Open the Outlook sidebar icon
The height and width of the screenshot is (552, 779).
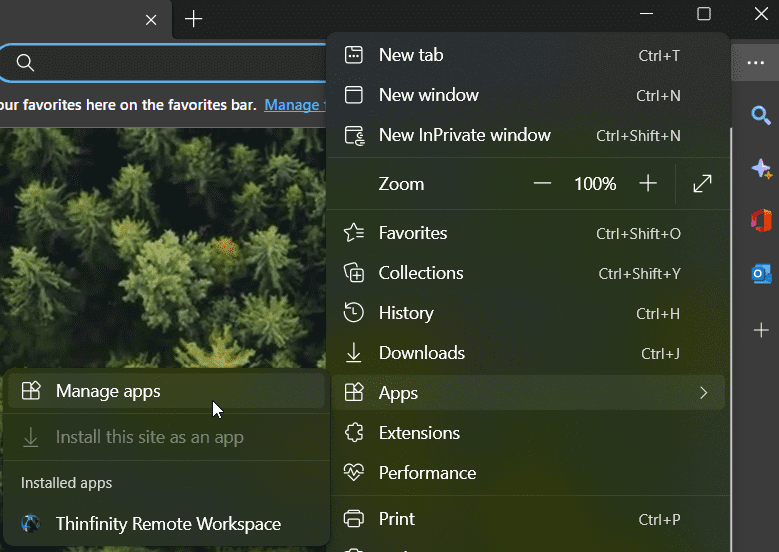pos(761,273)
